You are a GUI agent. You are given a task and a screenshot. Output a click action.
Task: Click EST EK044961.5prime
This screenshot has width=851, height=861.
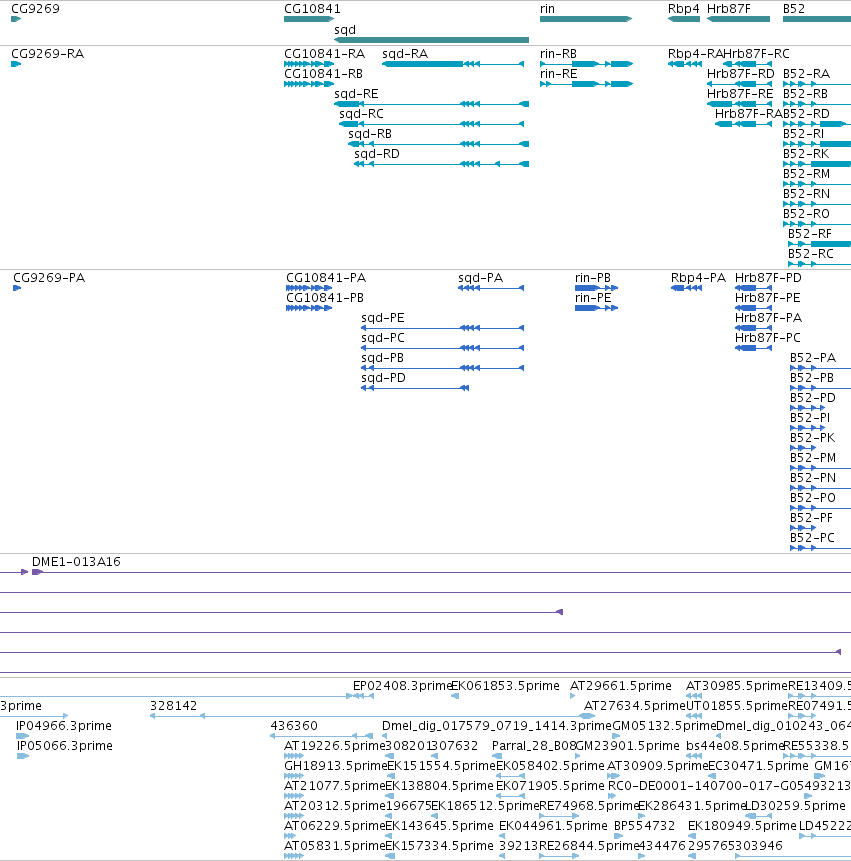click(502, 836)
